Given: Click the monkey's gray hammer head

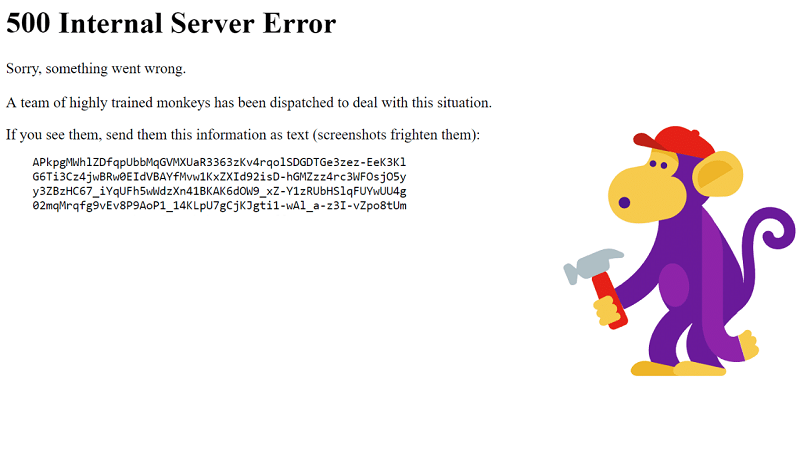Looking at the screenshot, I should [593, 265].
